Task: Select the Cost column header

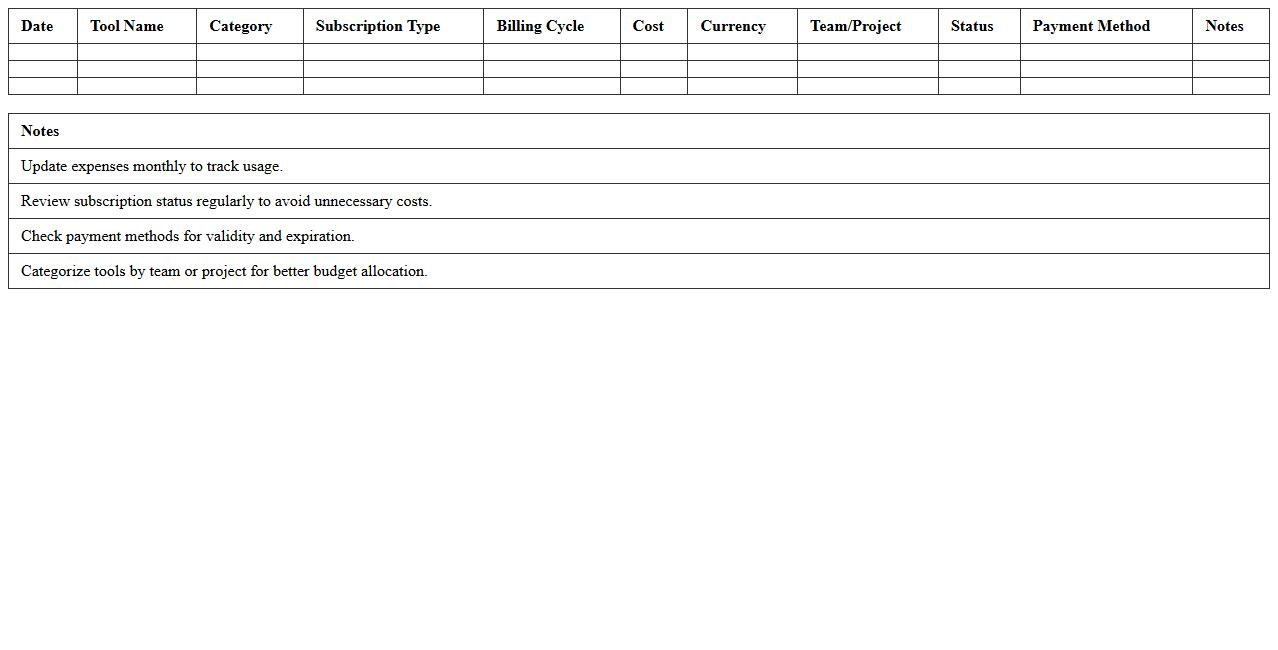Action: coord(648,26)
